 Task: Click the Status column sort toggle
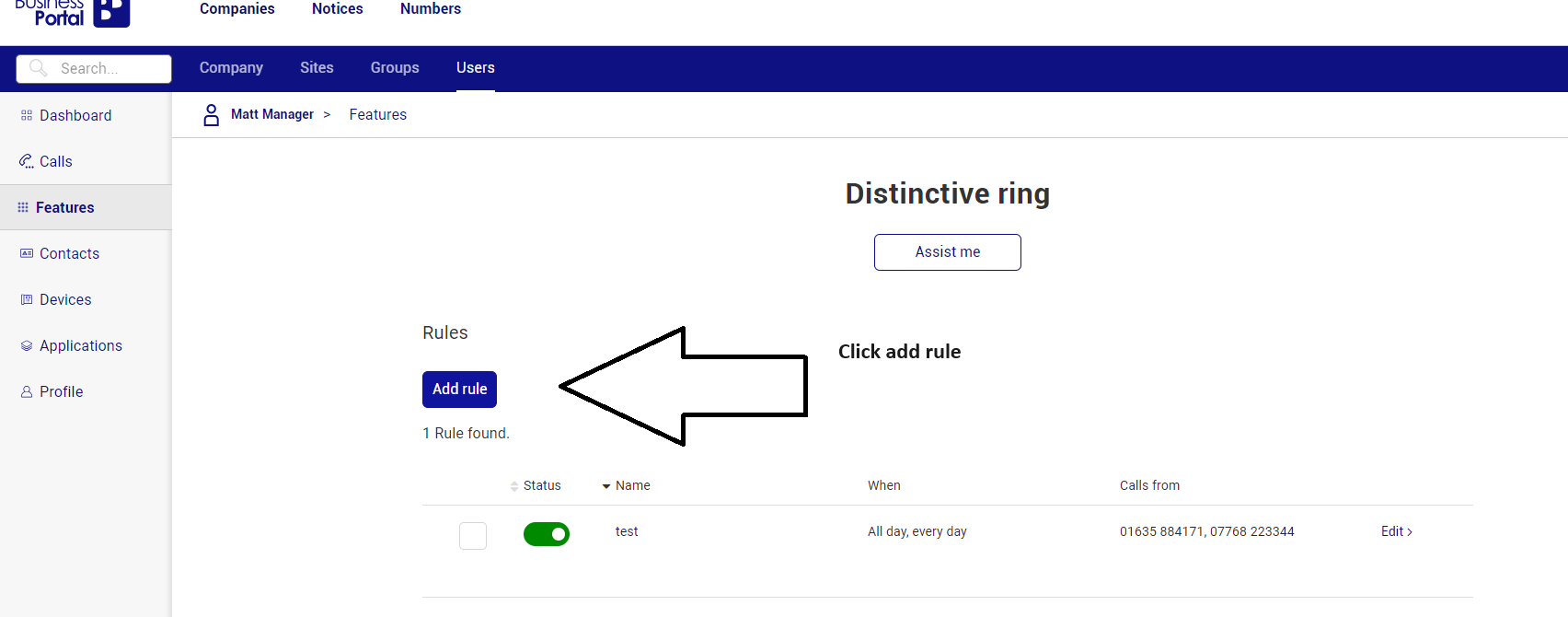click(x=515, y=485)
